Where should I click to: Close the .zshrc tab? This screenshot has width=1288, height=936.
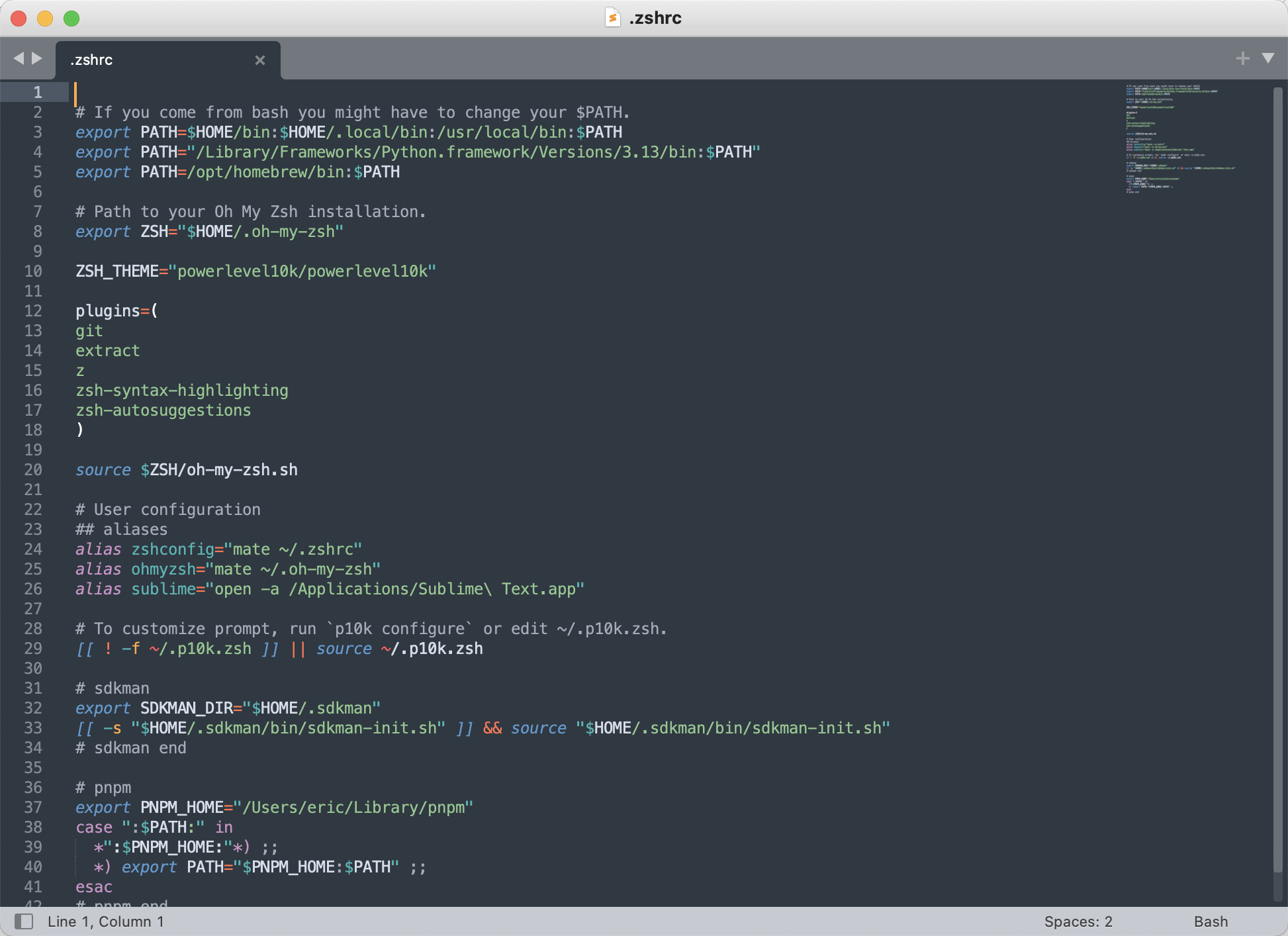pyautogui.click(x=260, y=60)
